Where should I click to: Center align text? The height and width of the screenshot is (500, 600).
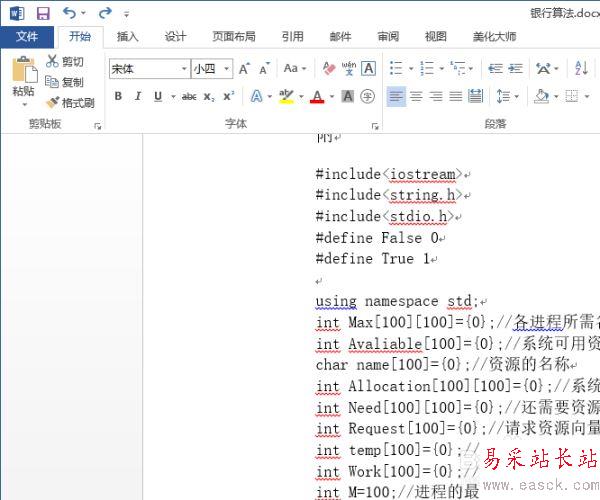(416, 96)
